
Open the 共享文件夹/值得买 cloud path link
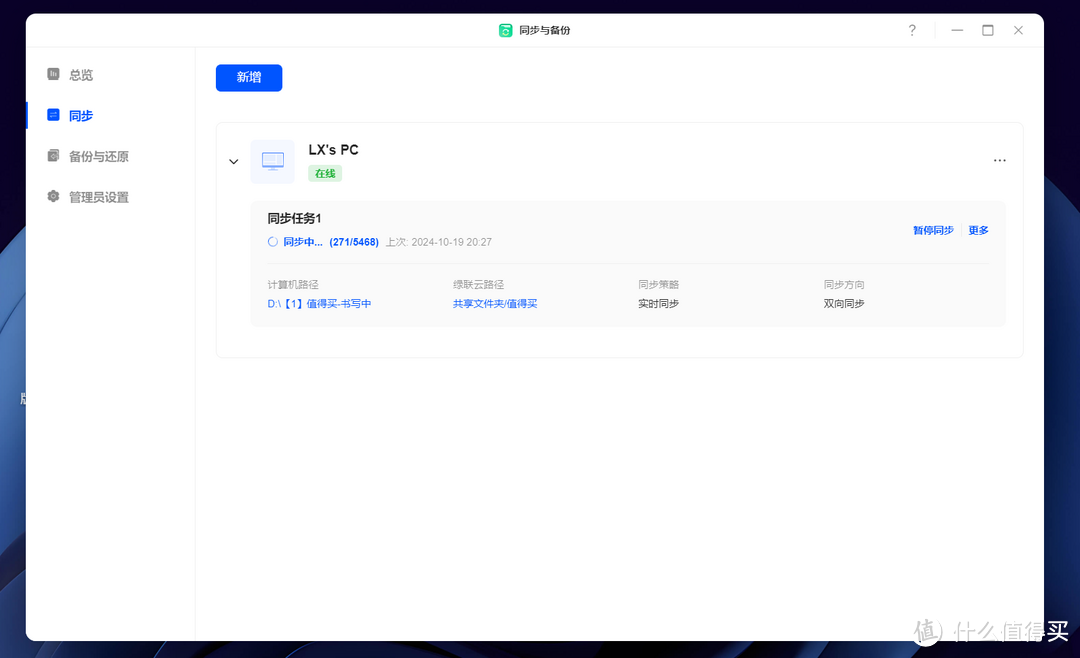point(495,303)
